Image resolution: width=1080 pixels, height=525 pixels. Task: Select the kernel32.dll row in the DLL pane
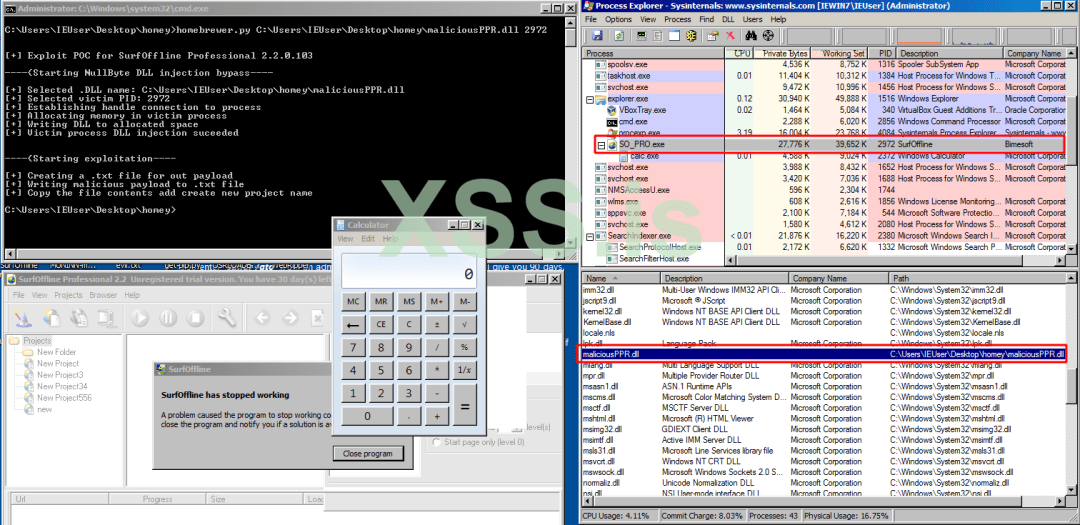[x=824, y=311]
